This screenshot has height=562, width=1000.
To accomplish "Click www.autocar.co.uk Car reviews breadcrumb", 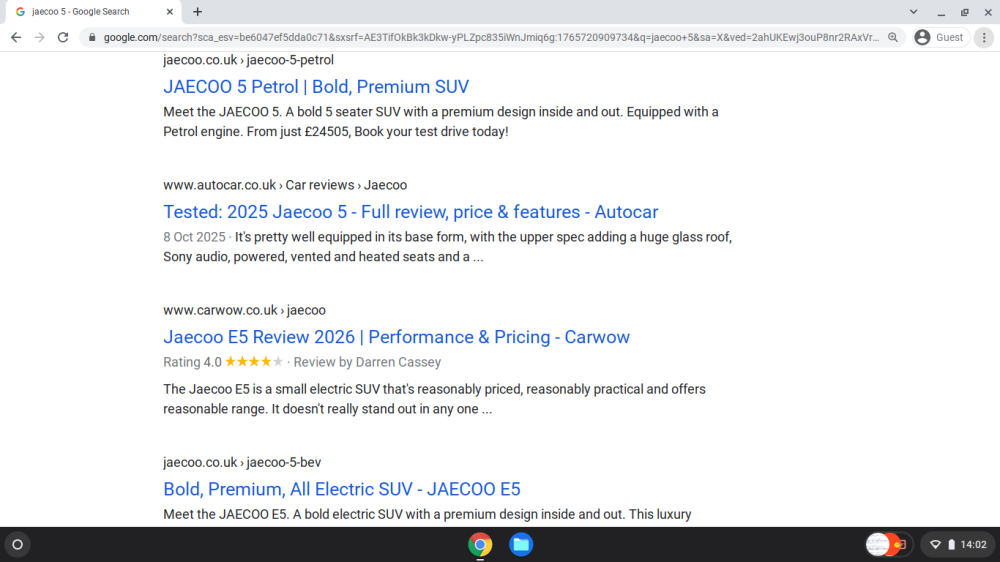I will (x=285, y=185).
